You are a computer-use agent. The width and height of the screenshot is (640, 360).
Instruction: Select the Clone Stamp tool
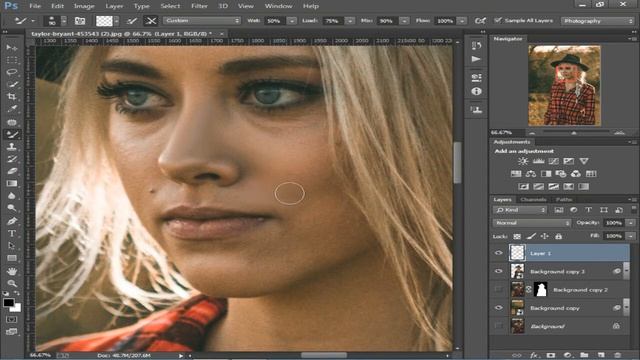[12, 146]
